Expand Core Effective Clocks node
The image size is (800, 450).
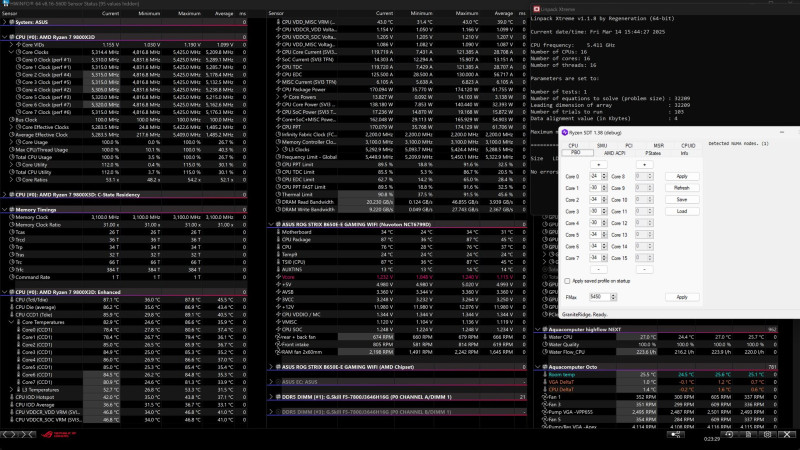(x=11, y=127)
